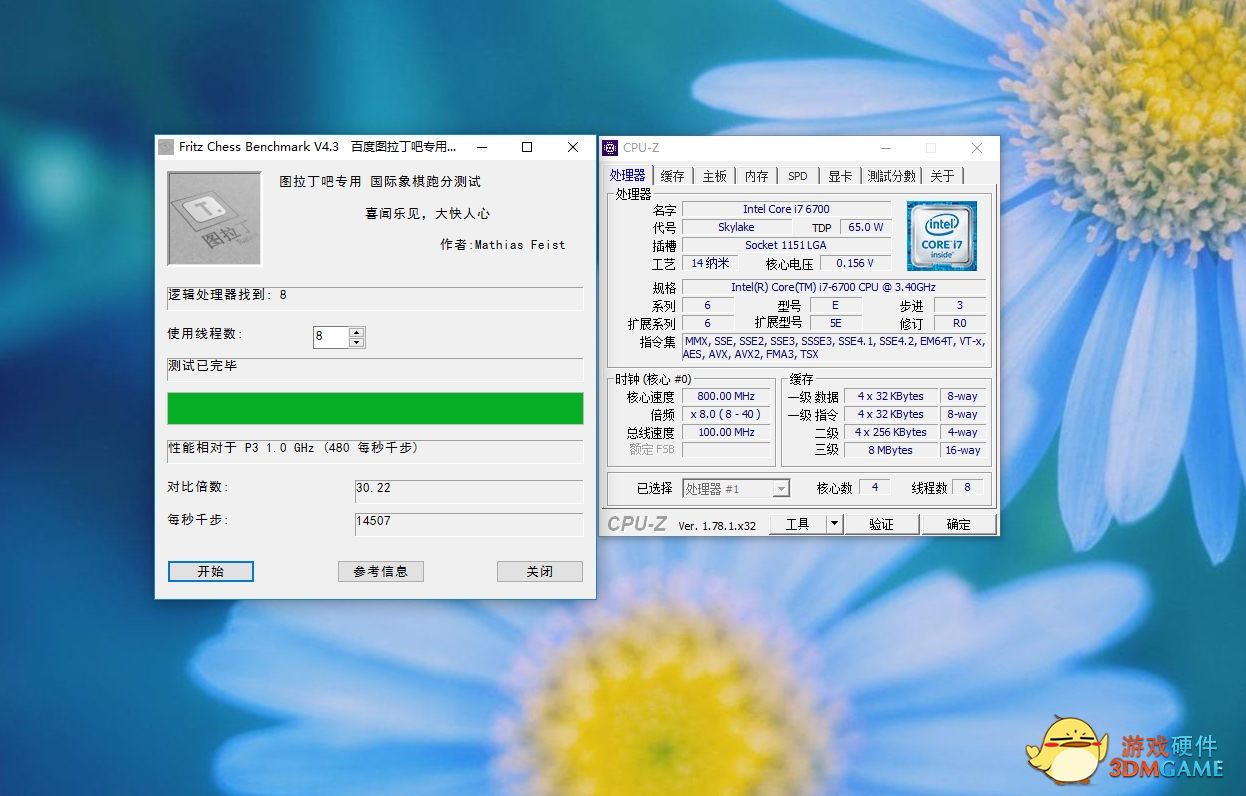Image resolution: width=1246 pixels, height=796 pixels.
Task: Click the 修订 value R0
Action: click(959, 323)
